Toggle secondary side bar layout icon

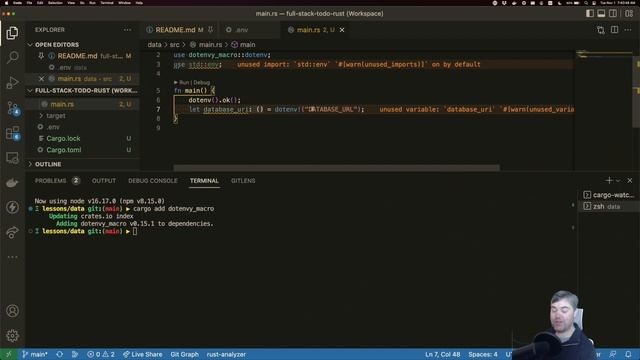pyautogui.click(x=613, y=13)
